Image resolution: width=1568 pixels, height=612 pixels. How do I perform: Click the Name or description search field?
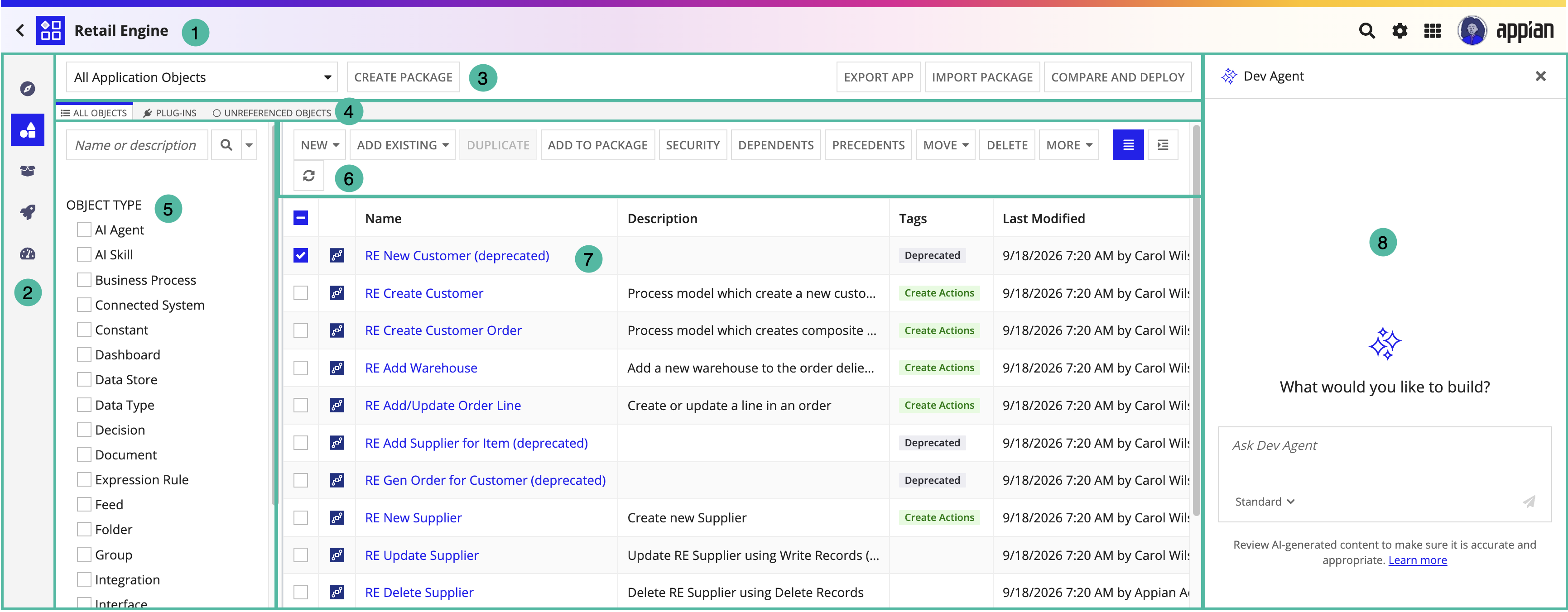pyautogui.click(x=136, y=145)
